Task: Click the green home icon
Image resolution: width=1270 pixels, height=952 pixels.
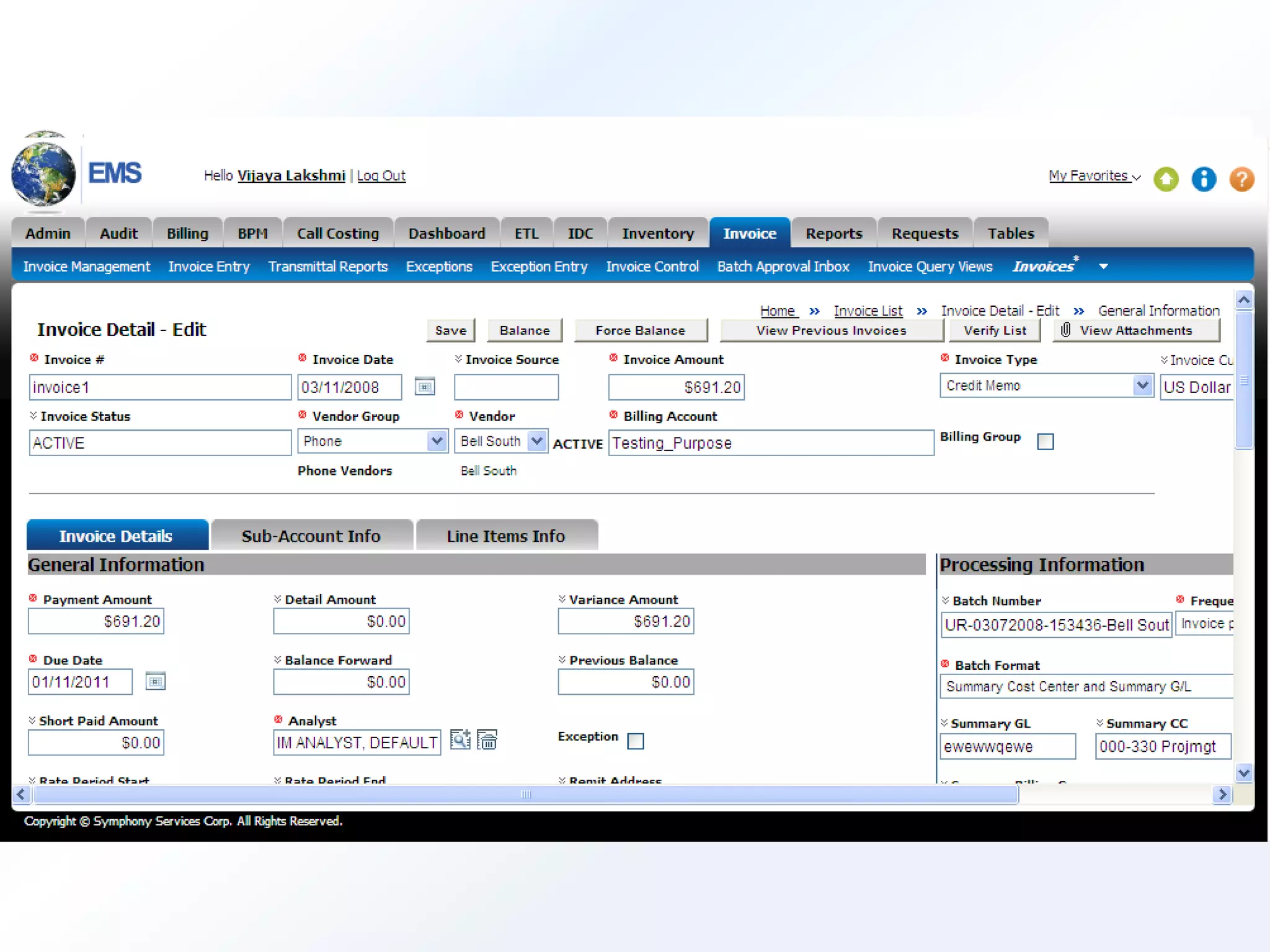Action: pyautogui.click(x=1166, y=179)
